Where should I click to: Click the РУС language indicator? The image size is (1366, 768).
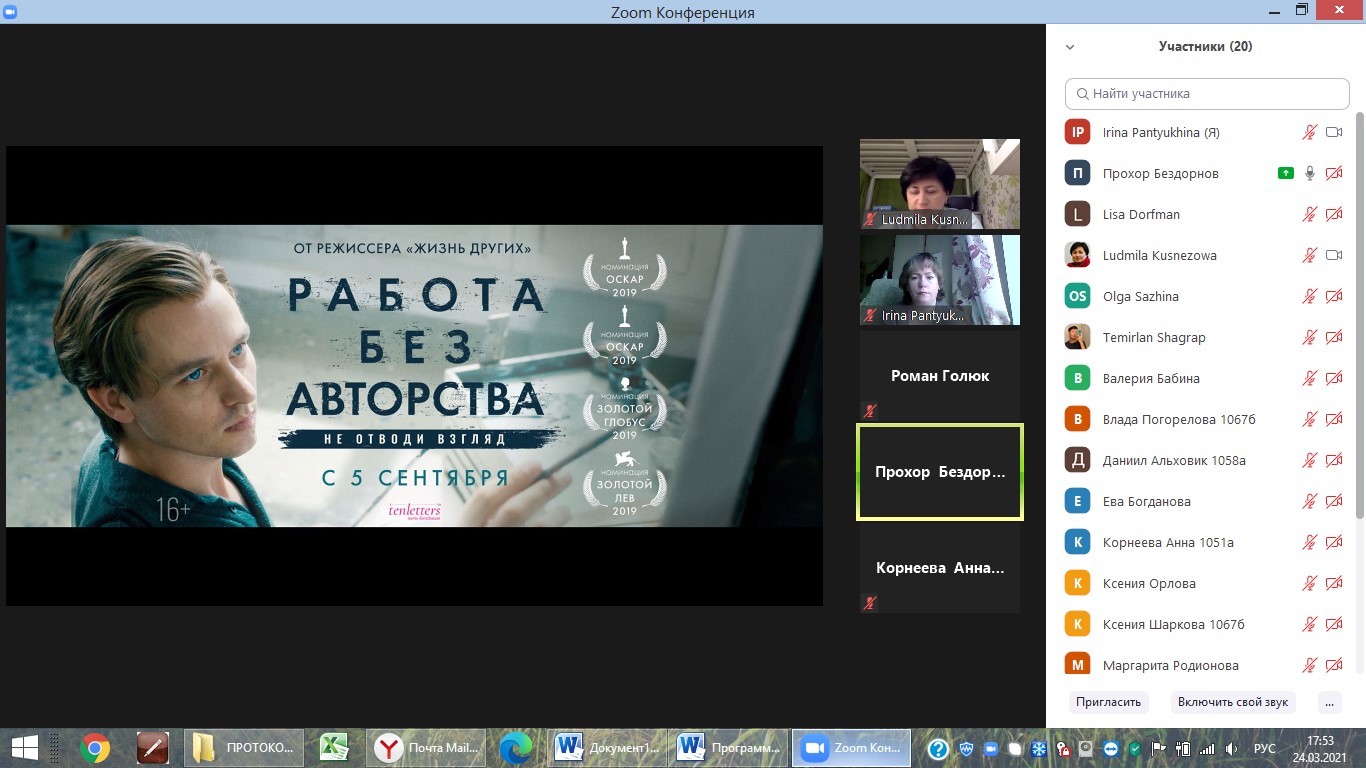1265,748
